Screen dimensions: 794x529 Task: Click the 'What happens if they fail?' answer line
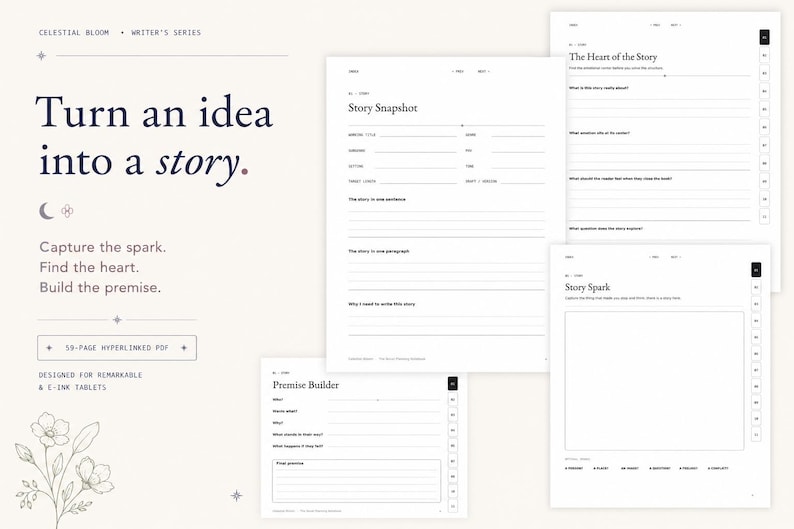click(384, 446)
